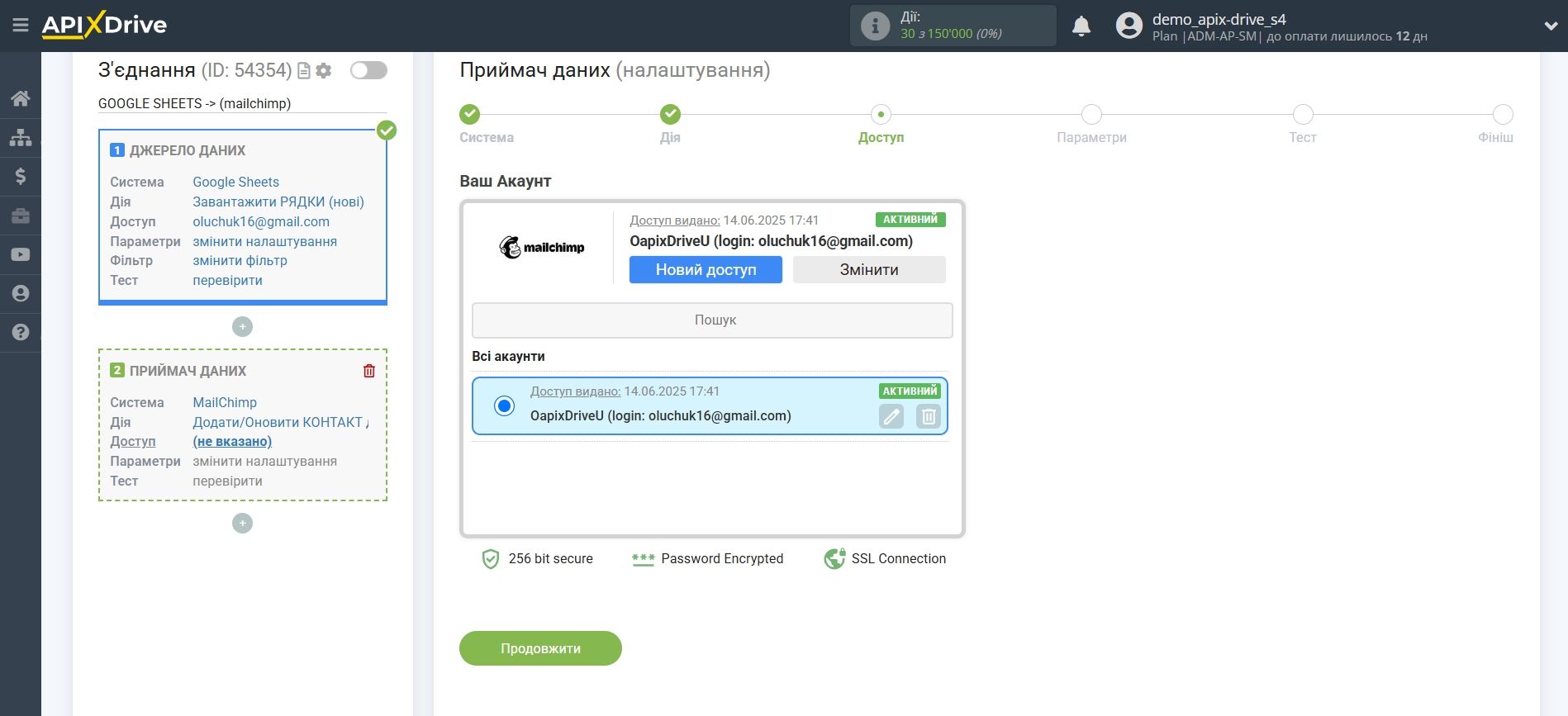Open the MailChimp system link
This screenshot has width=1568, height=716.
click(x=225, y=402)
